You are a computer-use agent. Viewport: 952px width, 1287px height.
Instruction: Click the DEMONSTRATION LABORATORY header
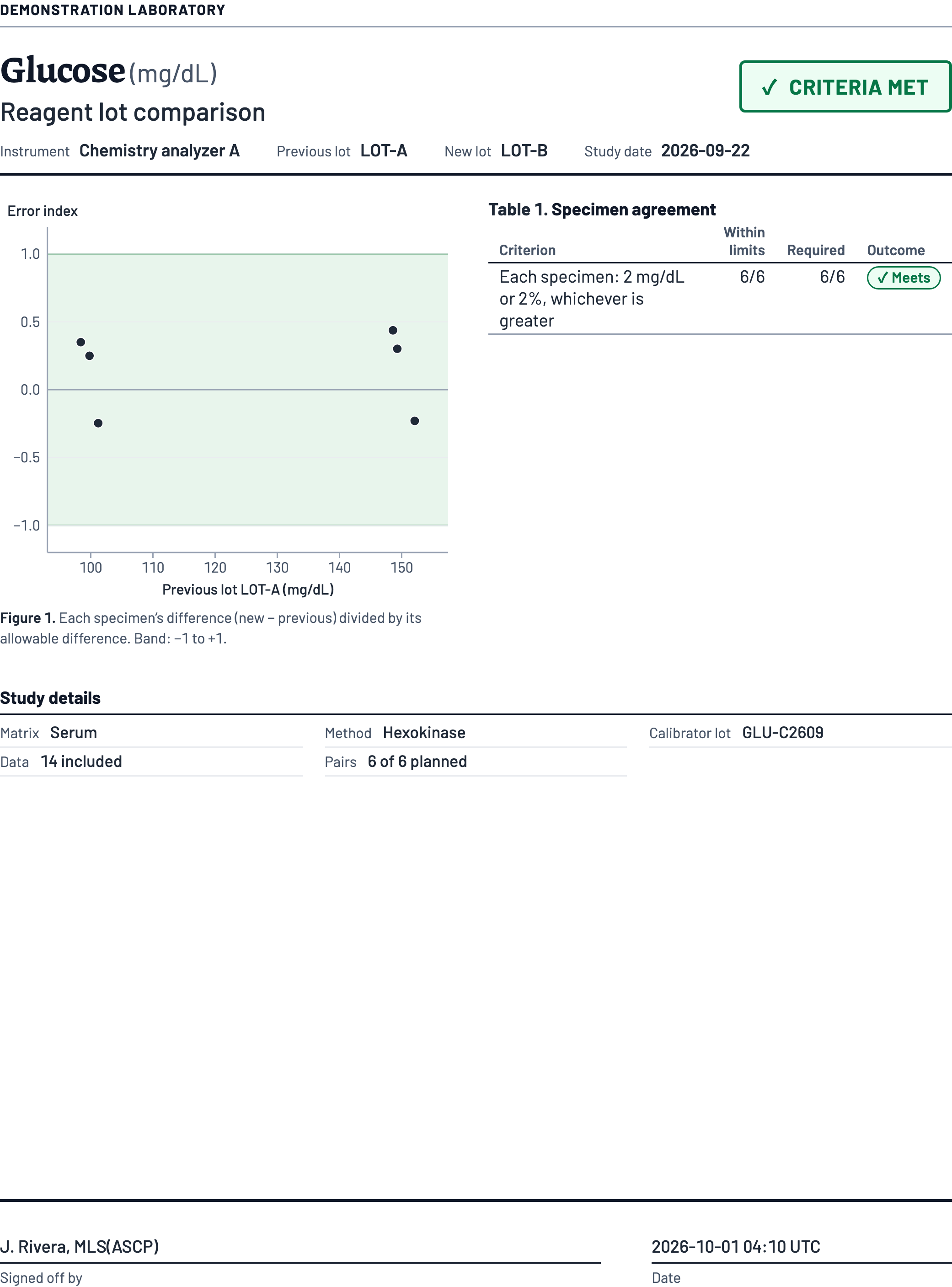(x=112, y=11)
